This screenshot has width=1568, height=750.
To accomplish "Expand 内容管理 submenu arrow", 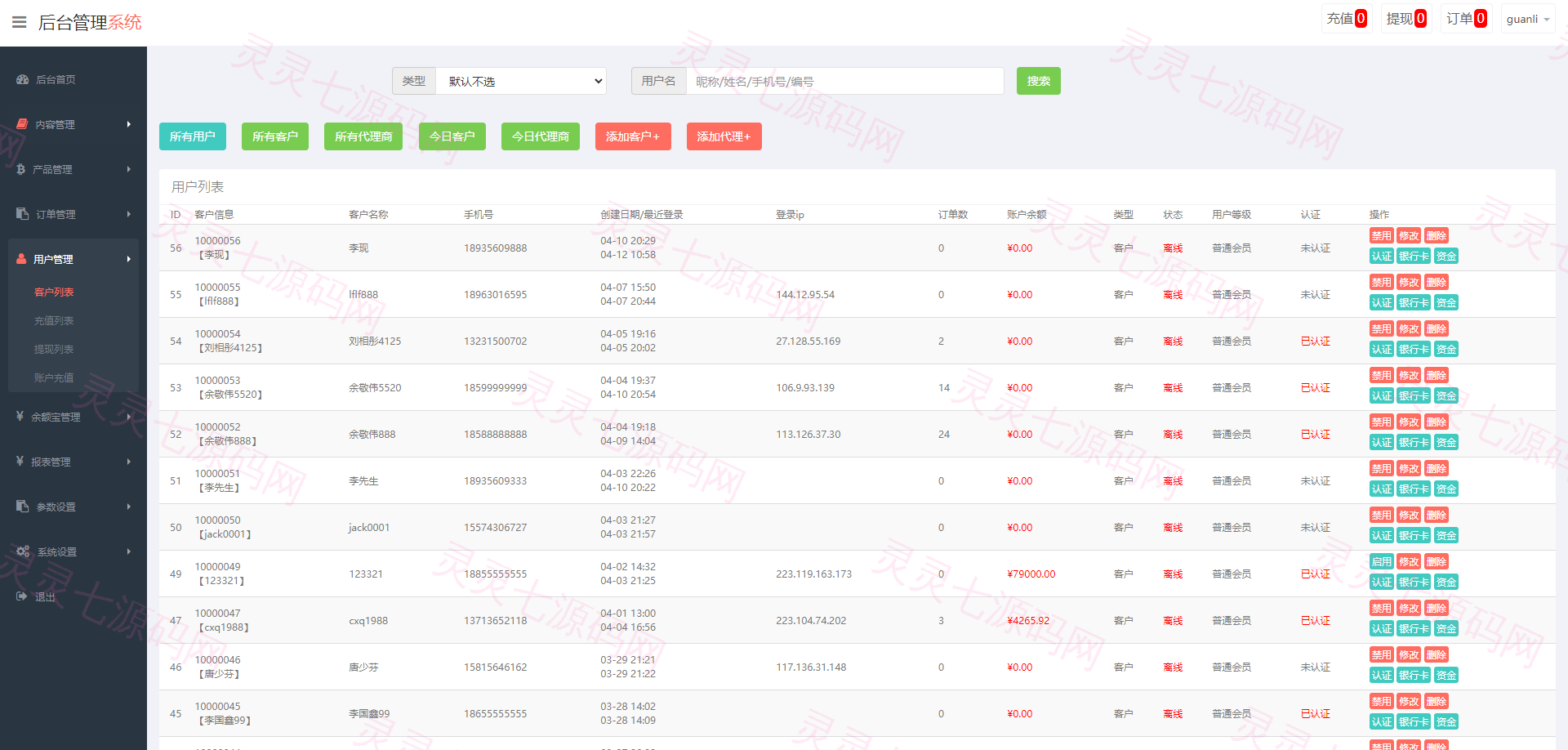I will click(129, 124).
